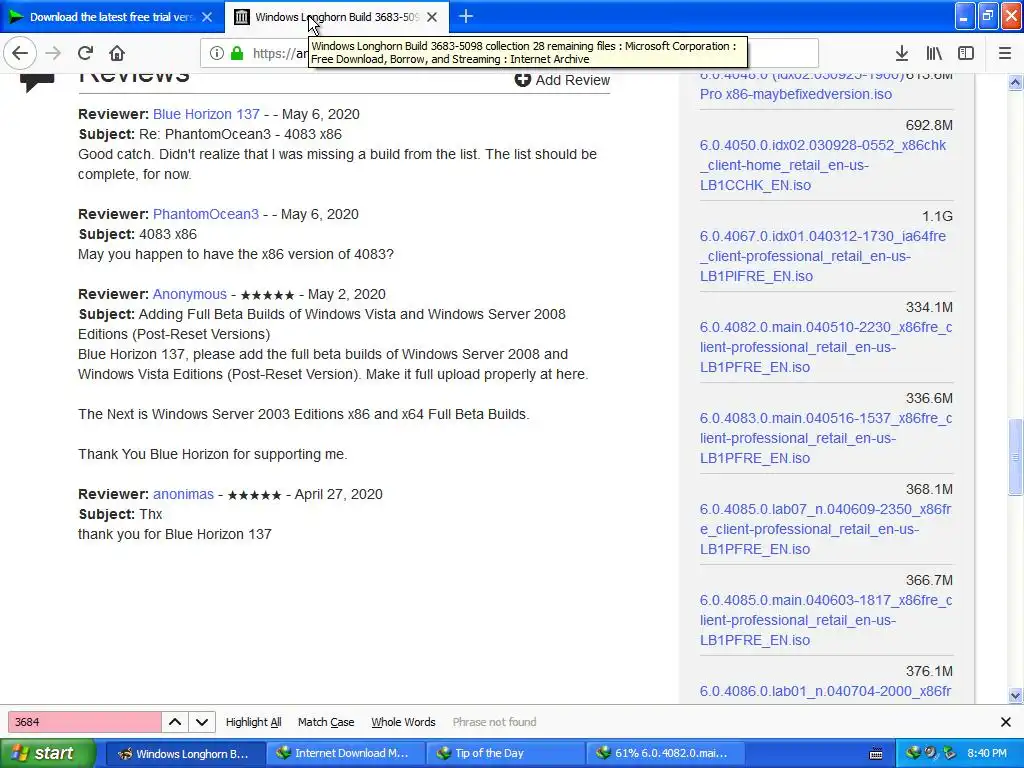This screenshot has width=1024, height=768.
Task: Toggle the browser sidebar view
Action: (966, 54)
